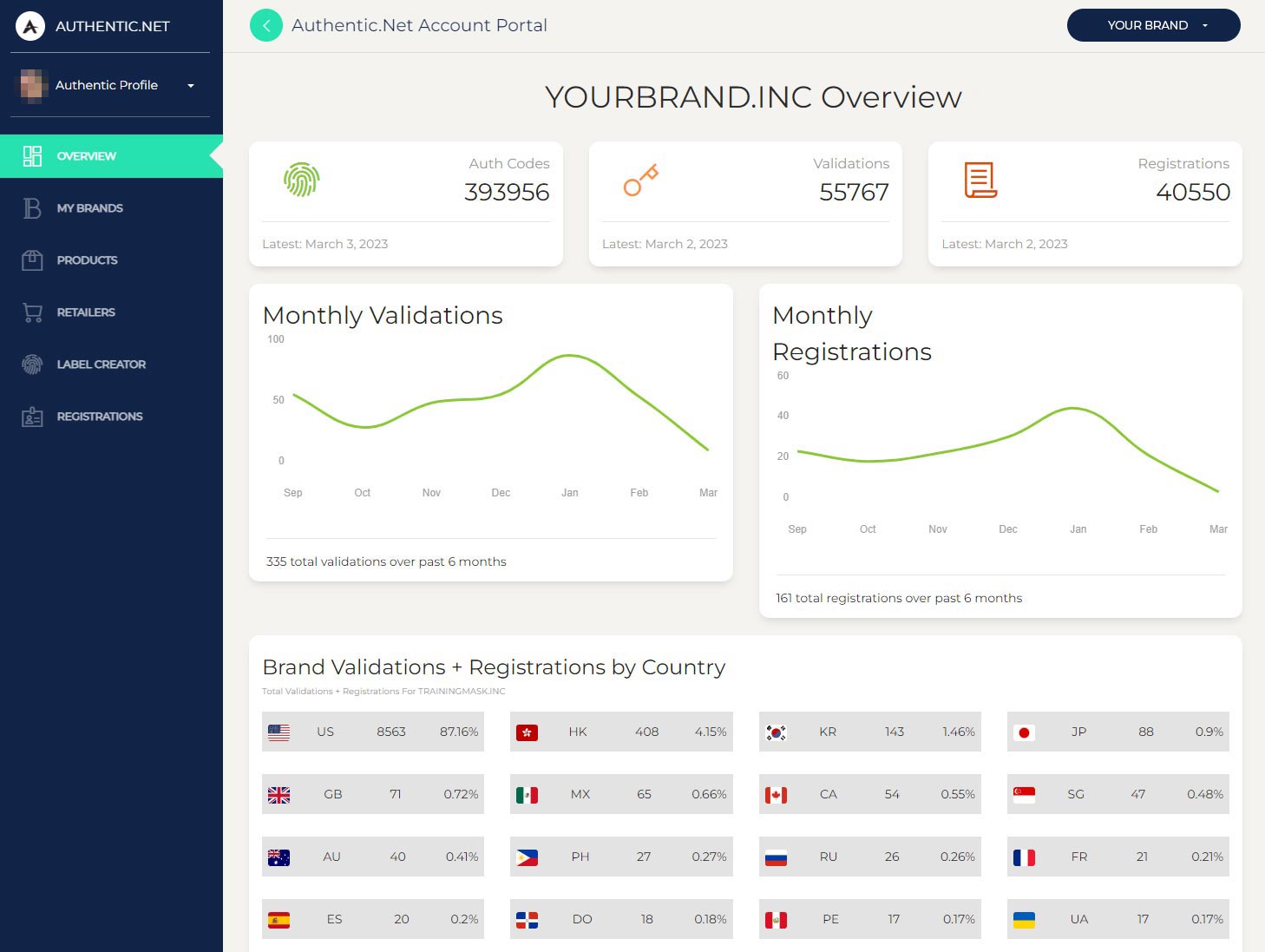The image size is (1265, 952).
Task: Click the Ukraine flag icon
Action: (1024, 920)
